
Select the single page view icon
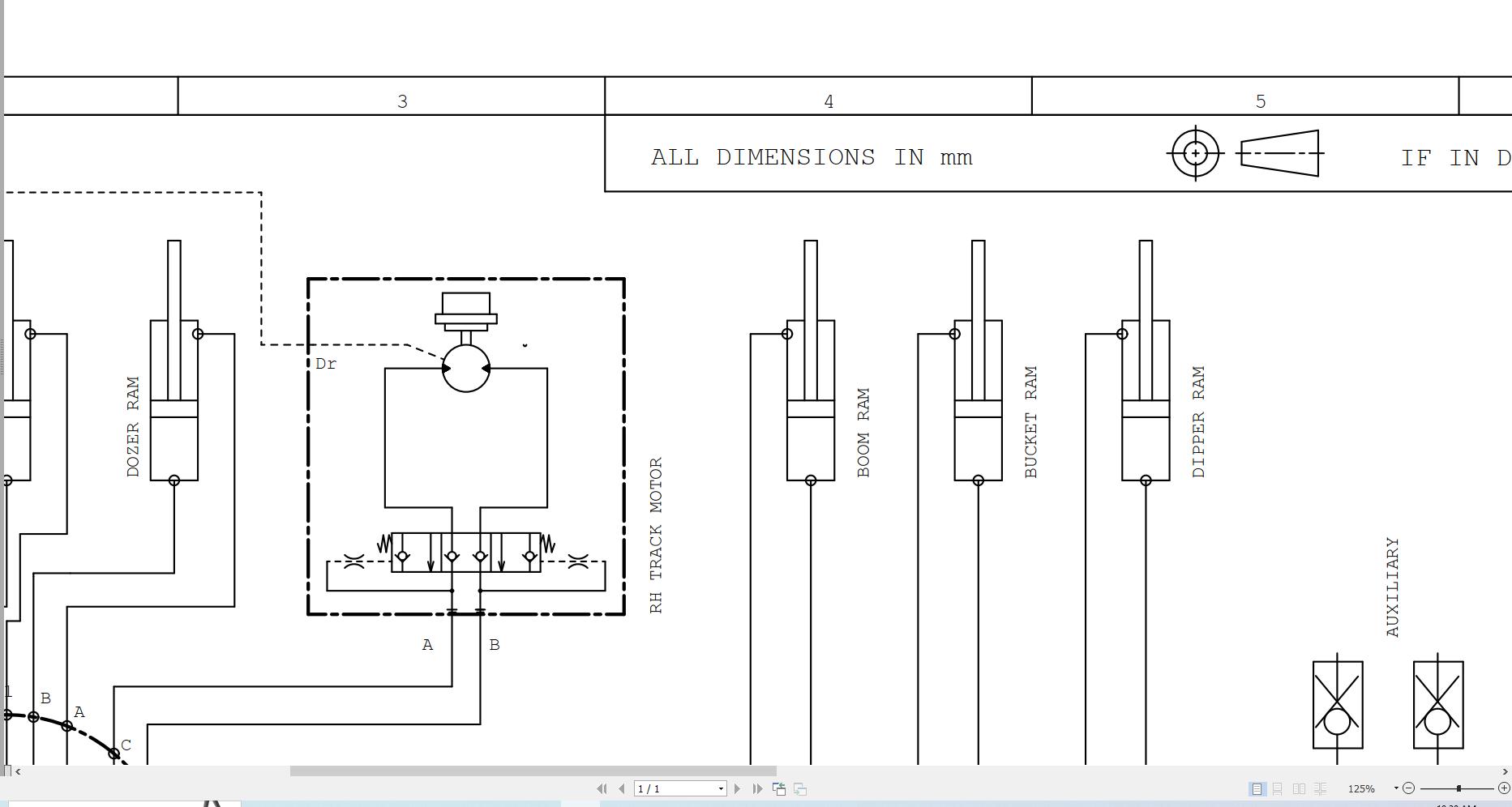(x=1257, y=788)
